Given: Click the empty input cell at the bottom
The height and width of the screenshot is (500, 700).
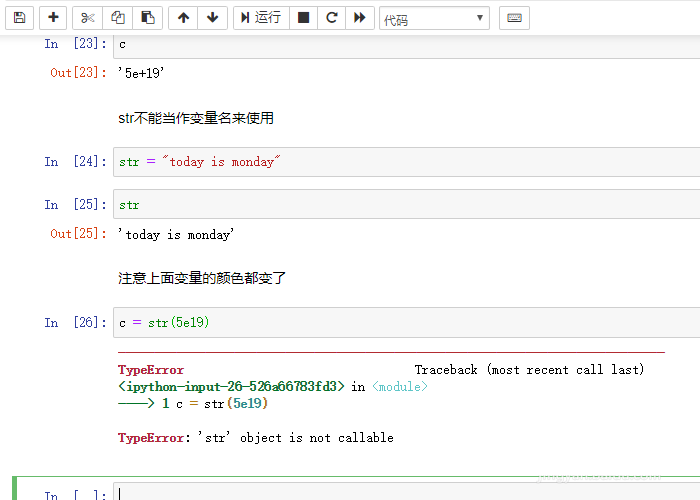Looking at the screenshot, I should (x=407, y=491).
